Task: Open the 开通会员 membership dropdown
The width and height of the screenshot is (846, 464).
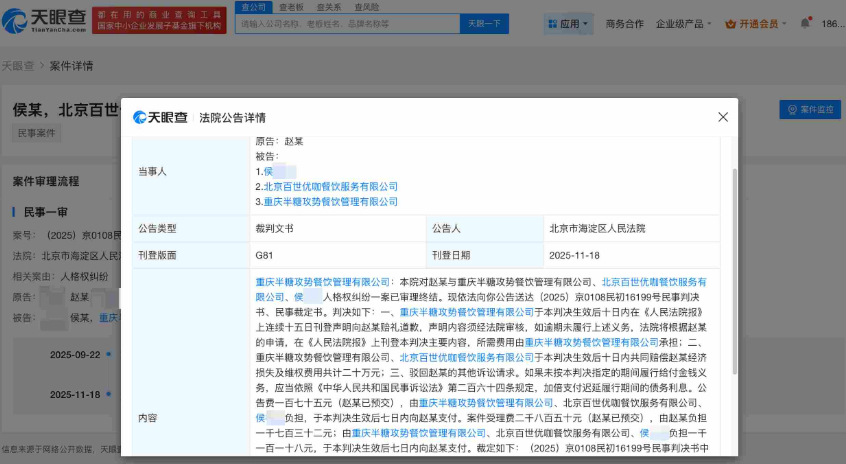Action: click(x=762, y=23)
